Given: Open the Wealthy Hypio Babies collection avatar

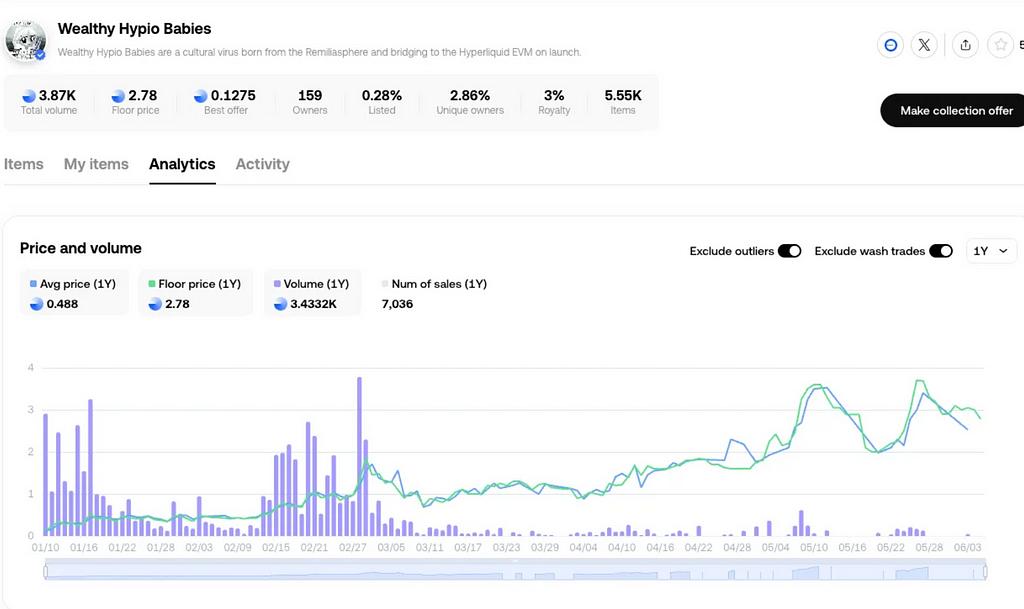Looking at the screenshot, I should (x=25, y=40).
